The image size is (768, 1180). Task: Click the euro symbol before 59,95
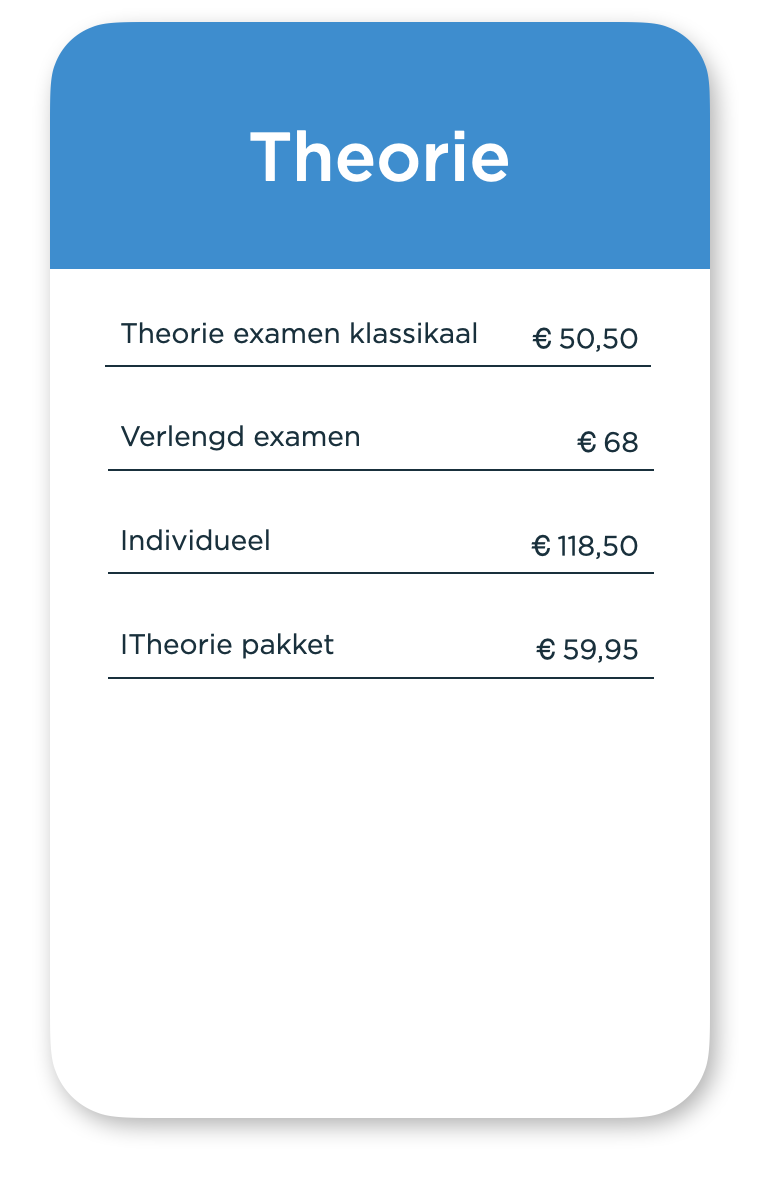pyautogui.click(x=546, y=650)
